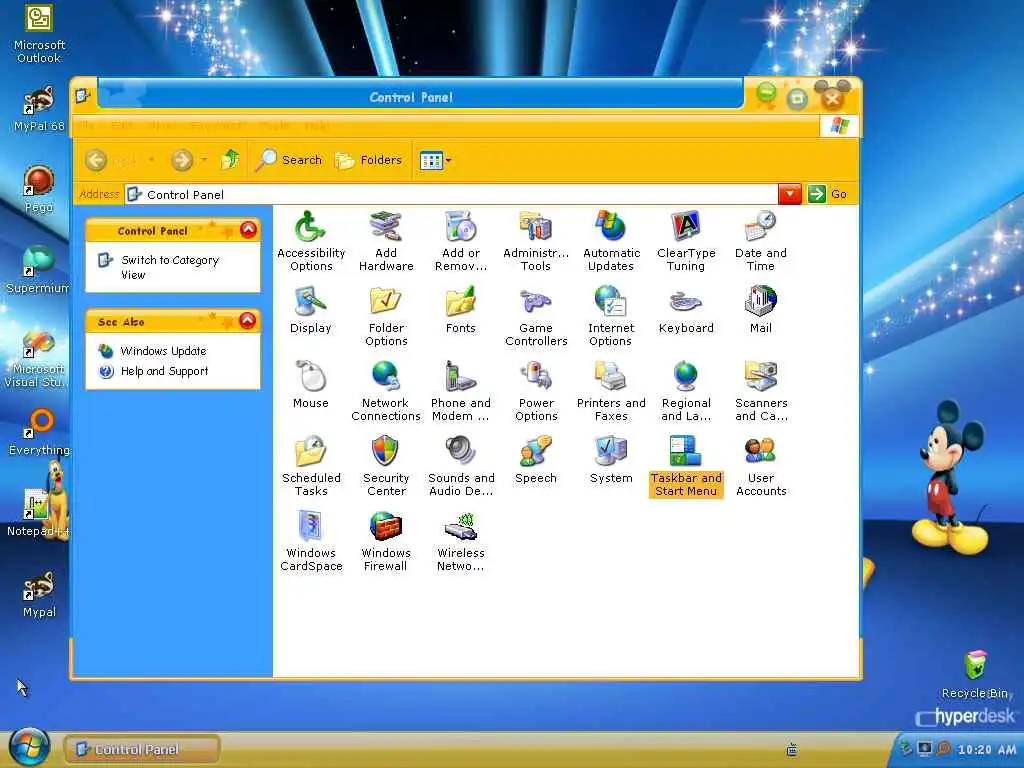Image resolution: width=1024 pixels, height=768 pixels.
Task: Toggle the Folders toolbar button
Action: pos(368,160)
